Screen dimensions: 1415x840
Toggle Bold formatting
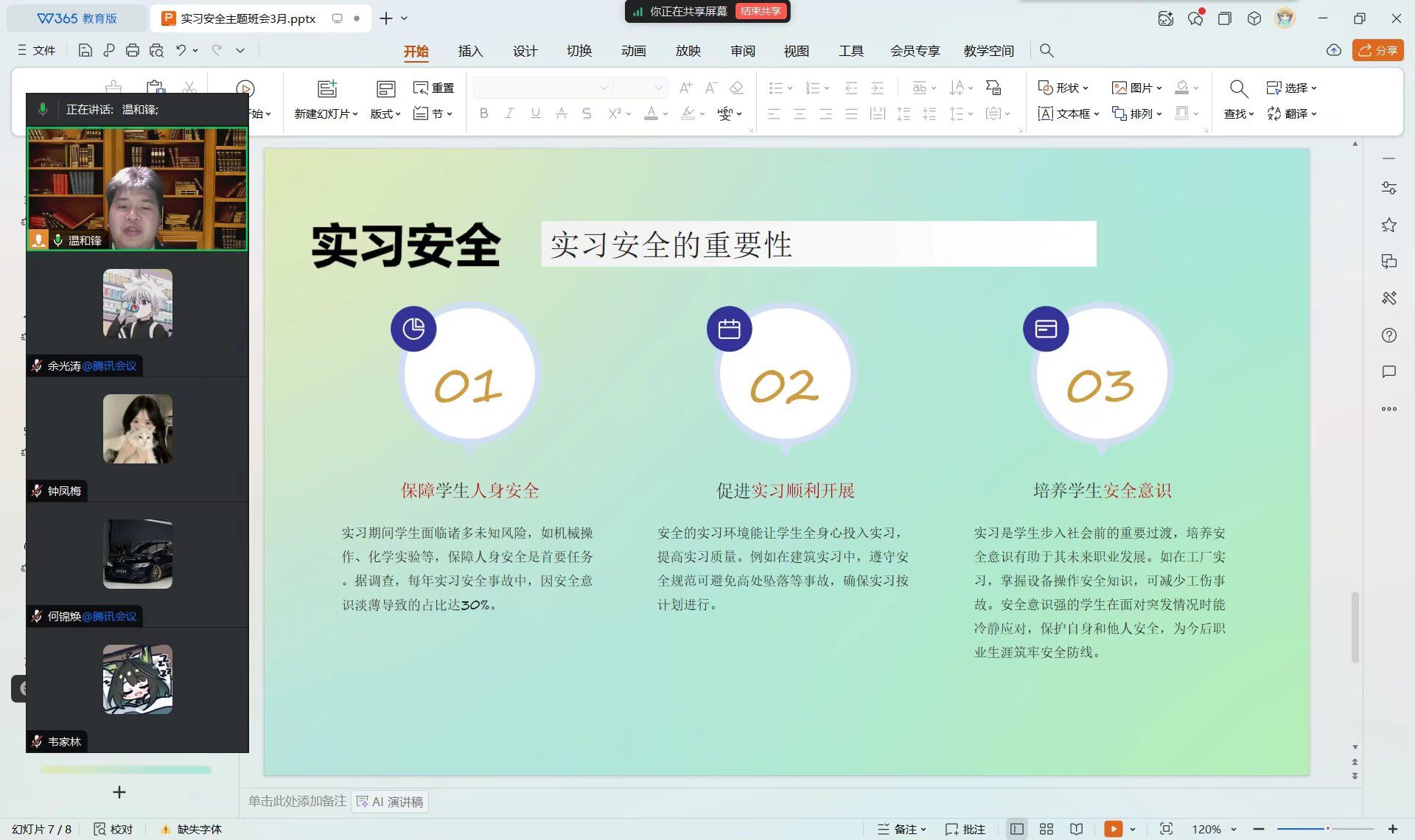483,113
